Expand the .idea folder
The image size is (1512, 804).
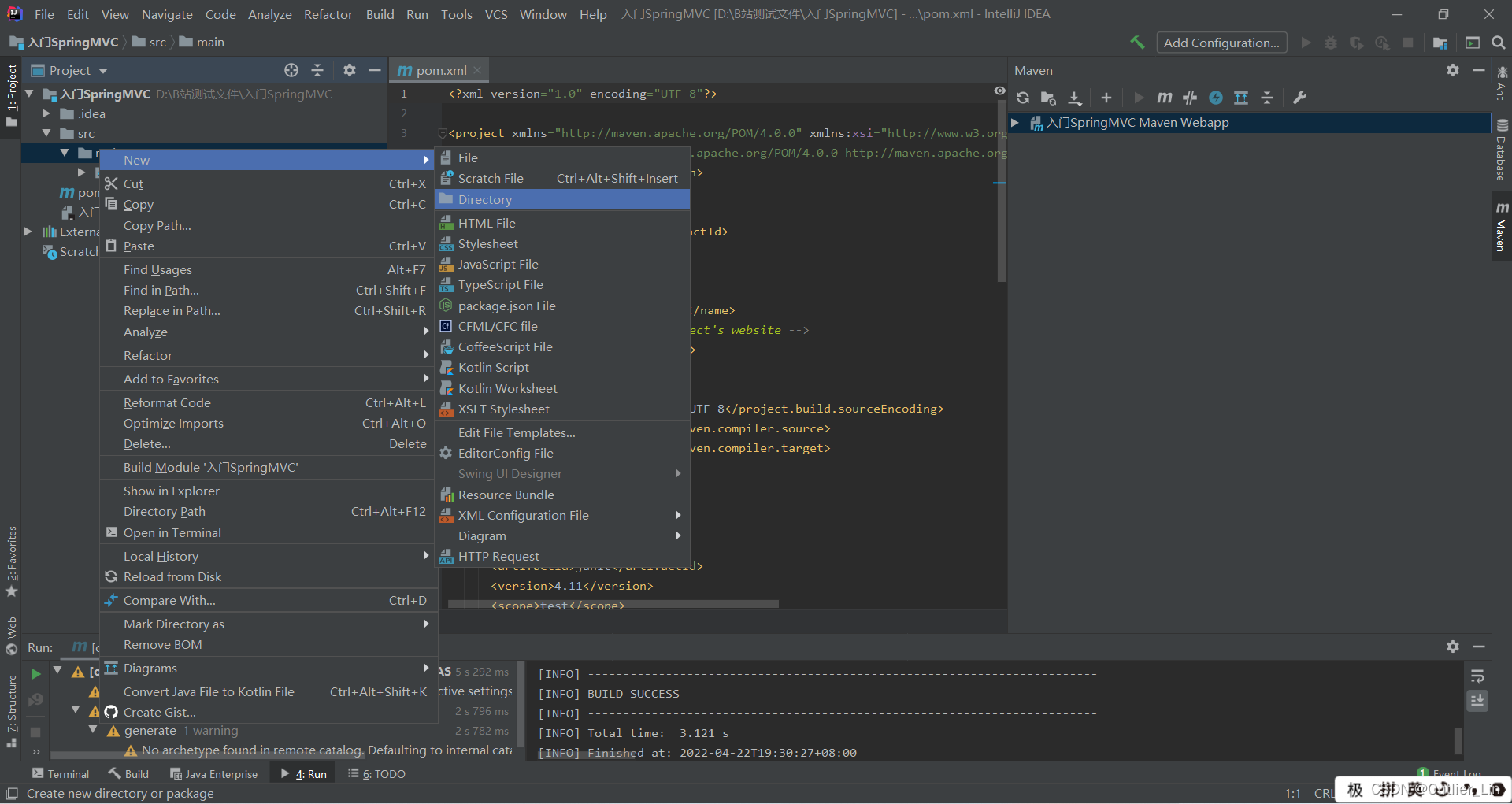(x=46, y=113)
